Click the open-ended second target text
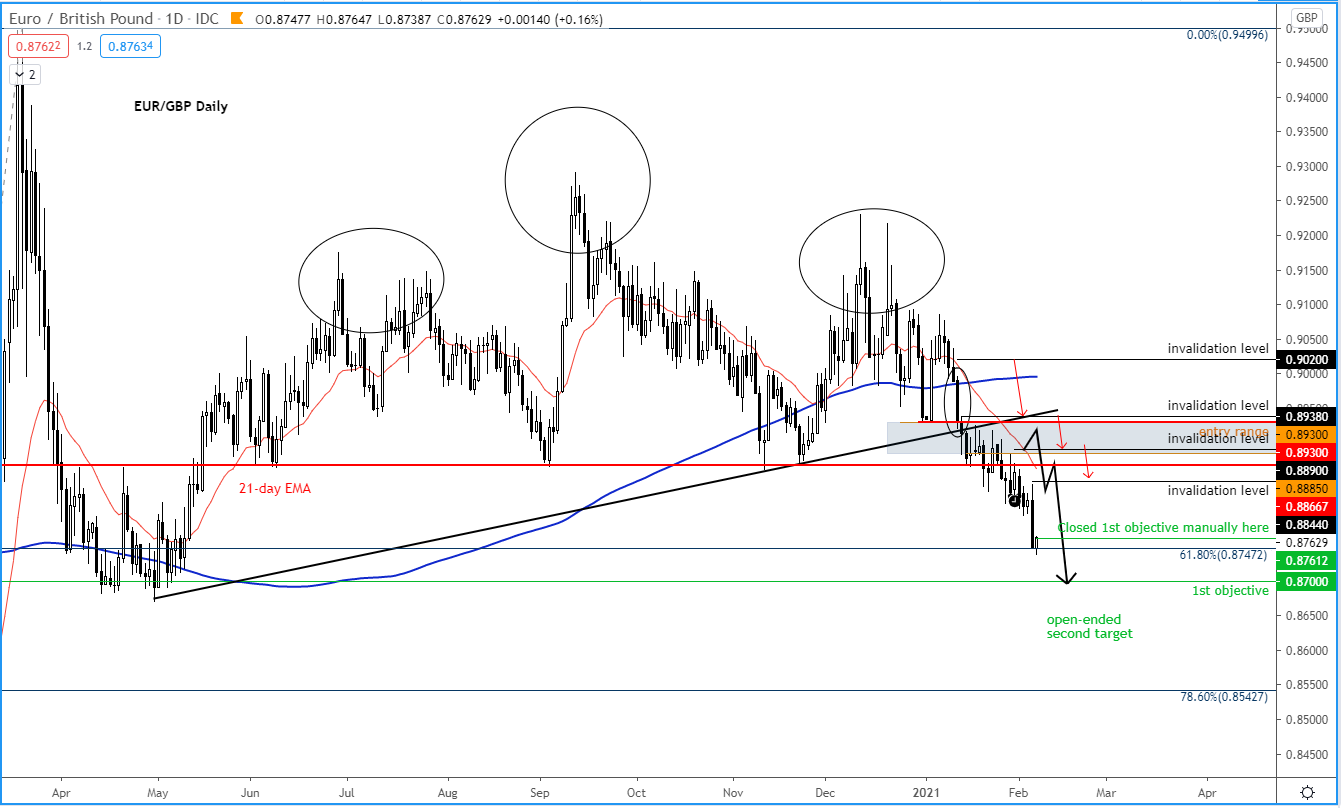The height and width of the screenshot is (808, 1341). [x=1090, y=626]
